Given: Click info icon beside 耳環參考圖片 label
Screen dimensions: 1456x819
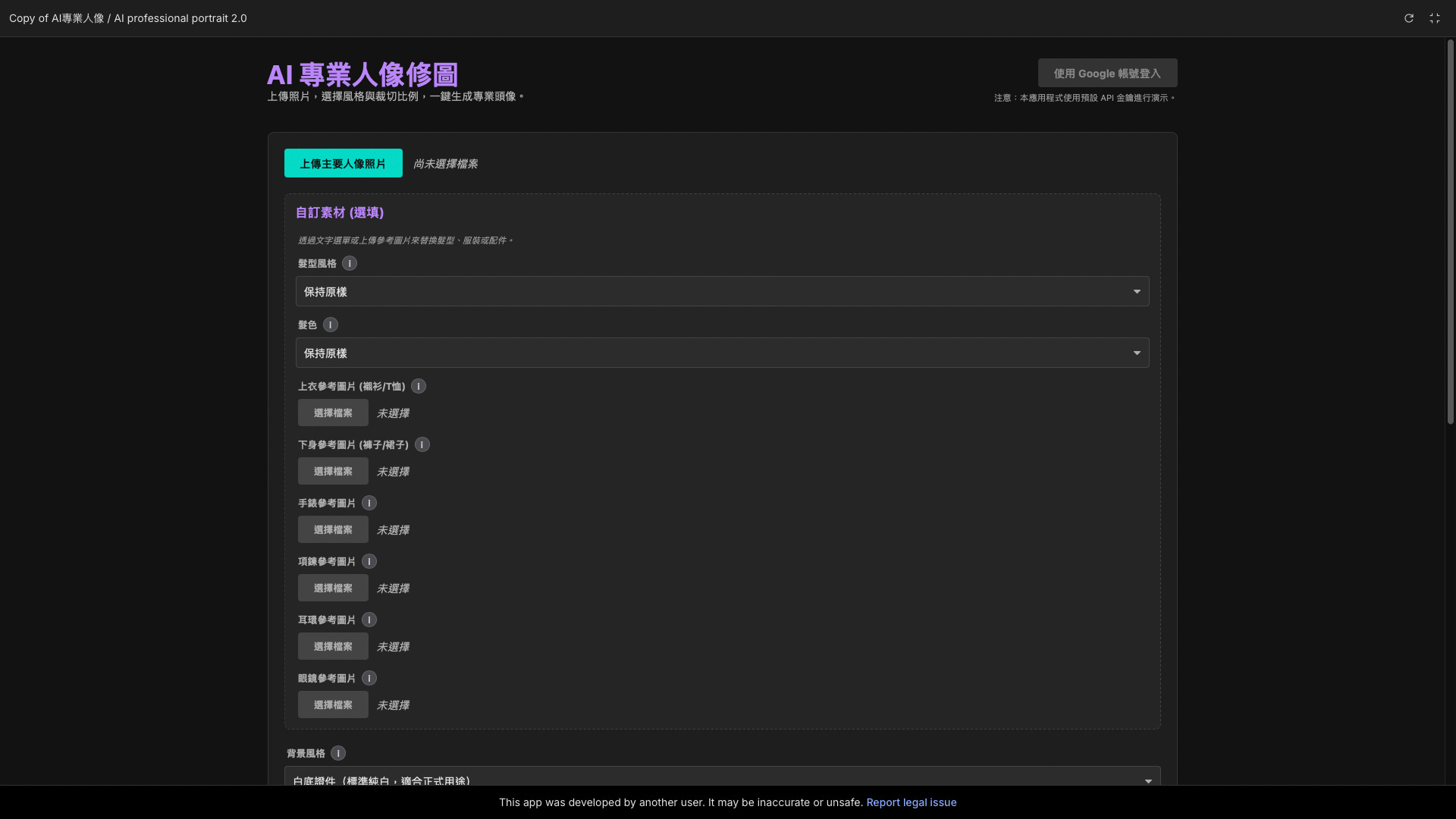Looking at the screenshot, I should coord(369,620).
